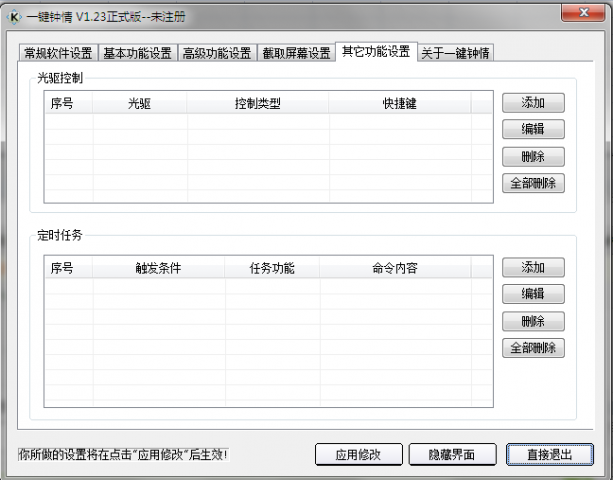Select the 高级功能设置 tab
Screen dimensions: 613x480
pyautogui.click(x=216, y=53)
